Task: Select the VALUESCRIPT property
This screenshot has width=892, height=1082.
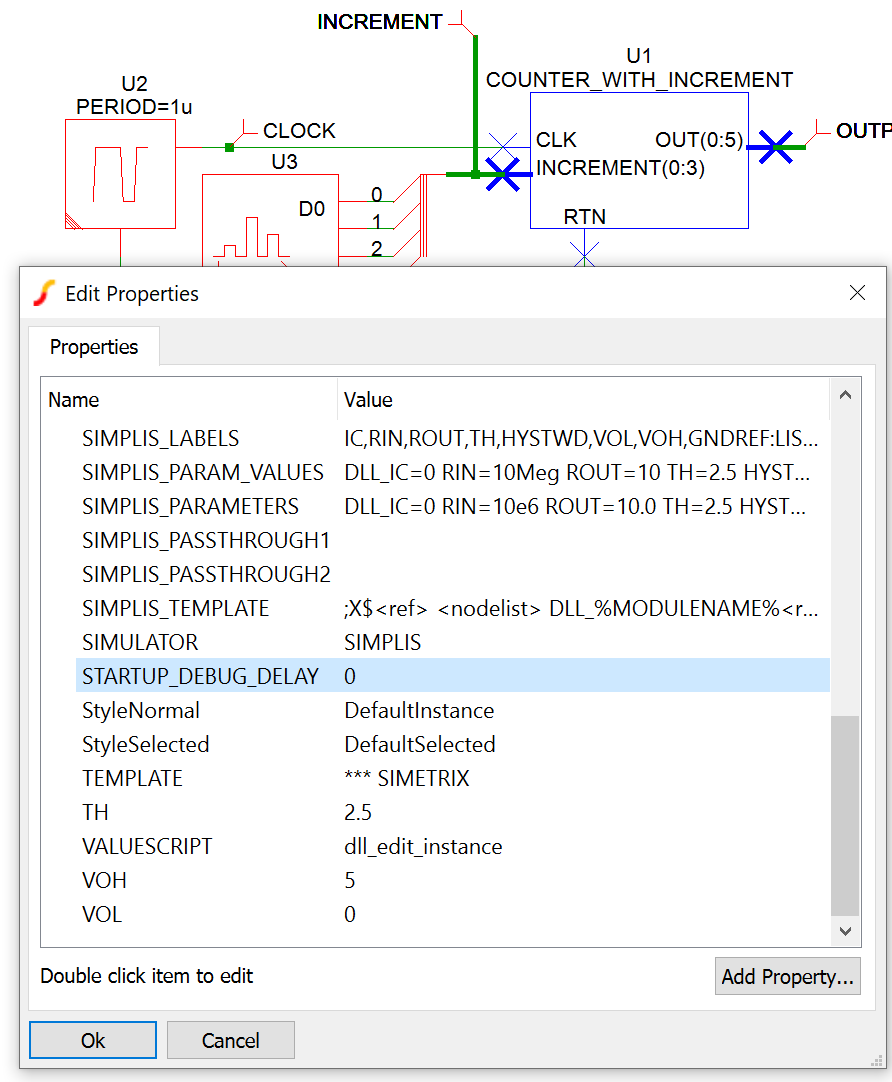Action: tap(147, 847)
